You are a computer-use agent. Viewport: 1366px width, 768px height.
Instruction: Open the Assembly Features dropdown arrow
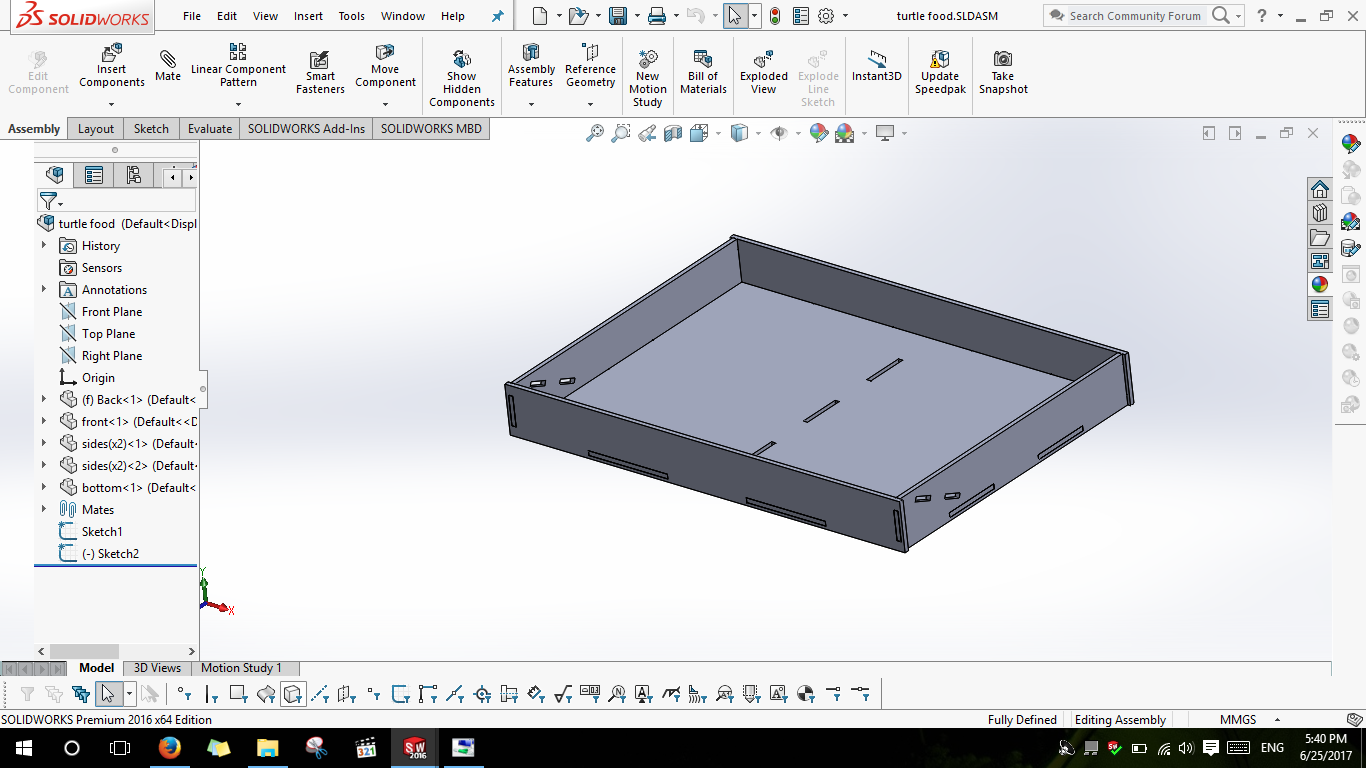(x=531, y=103)
